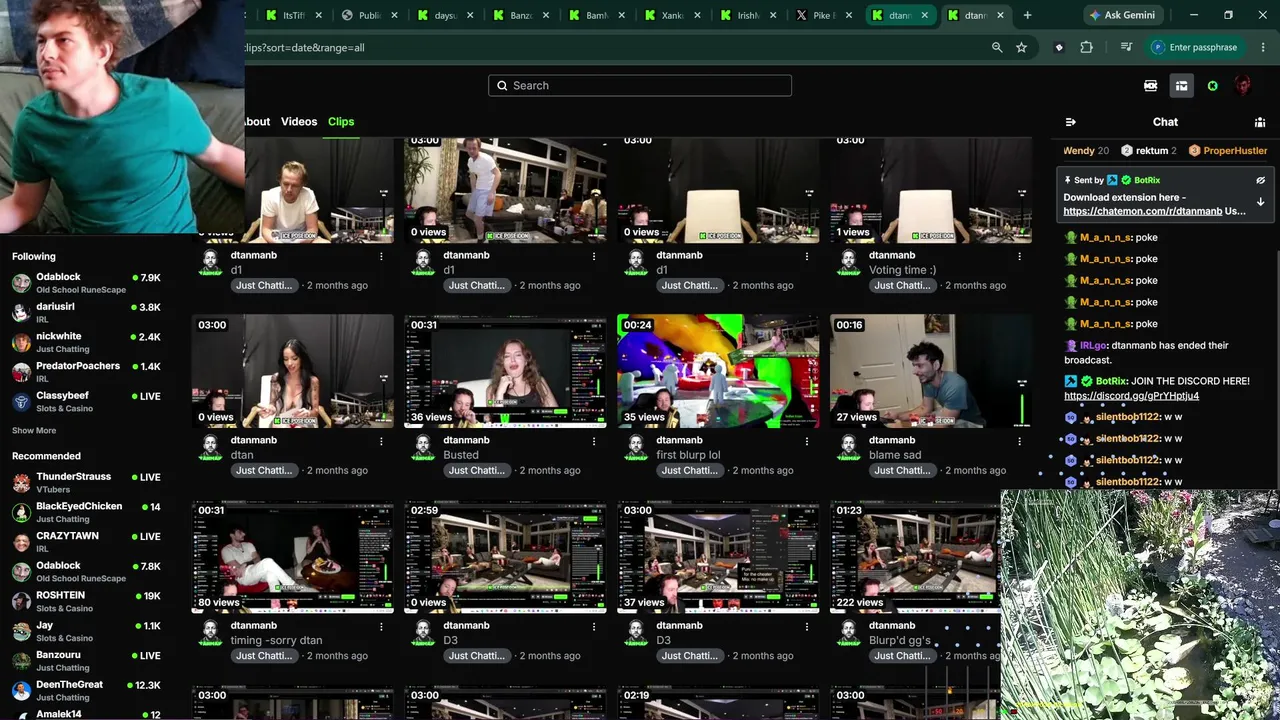Click dtanmanb avatar beside 'blame sad' clip
The height and width of the screenshot is (720, 1280).
[x=849, y=447]
